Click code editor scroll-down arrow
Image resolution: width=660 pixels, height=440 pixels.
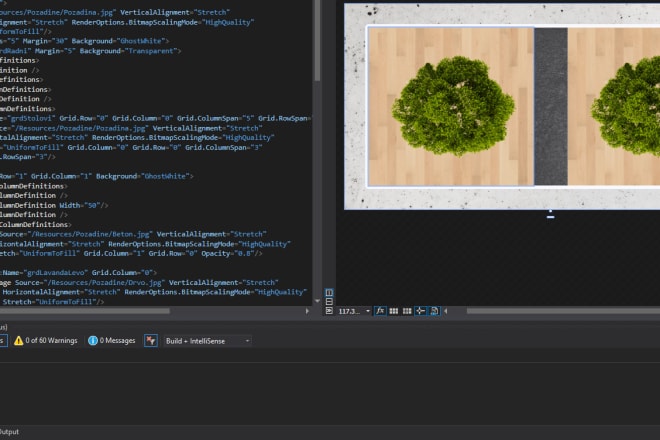coord(317,301)
